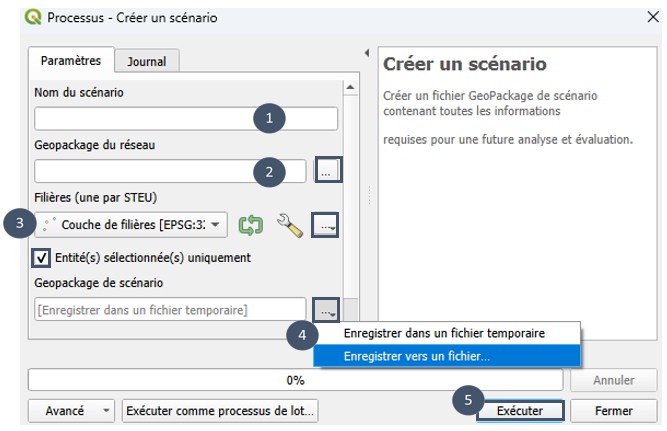Click the green iterate-over-layer arrows icon
This screenshot has width=667, height=431.
pos(251,225)
